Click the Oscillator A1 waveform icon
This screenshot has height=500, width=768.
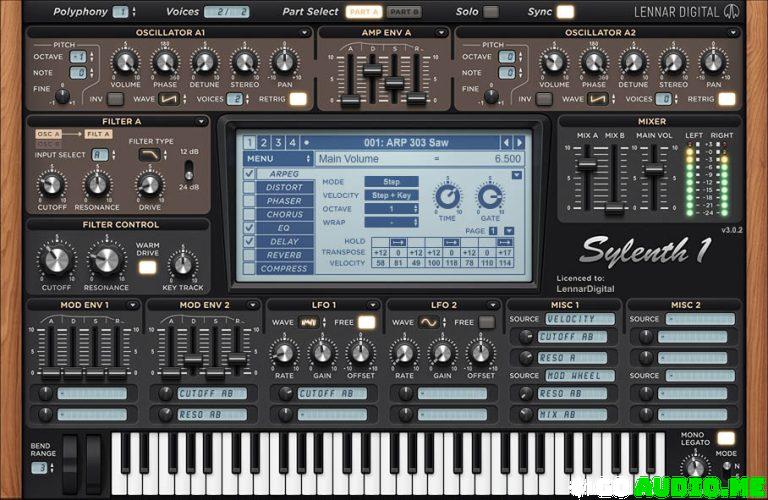(x=168, y=99)
